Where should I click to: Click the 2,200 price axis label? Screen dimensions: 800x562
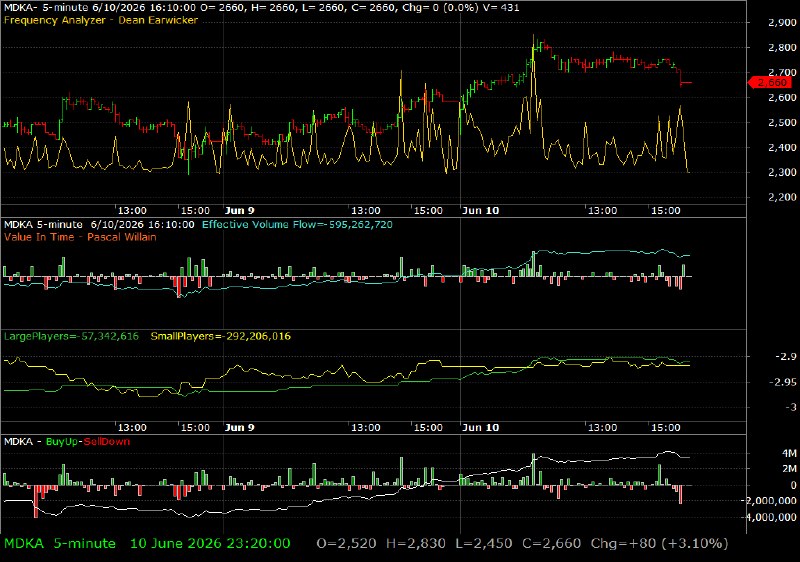click(782, 197)
